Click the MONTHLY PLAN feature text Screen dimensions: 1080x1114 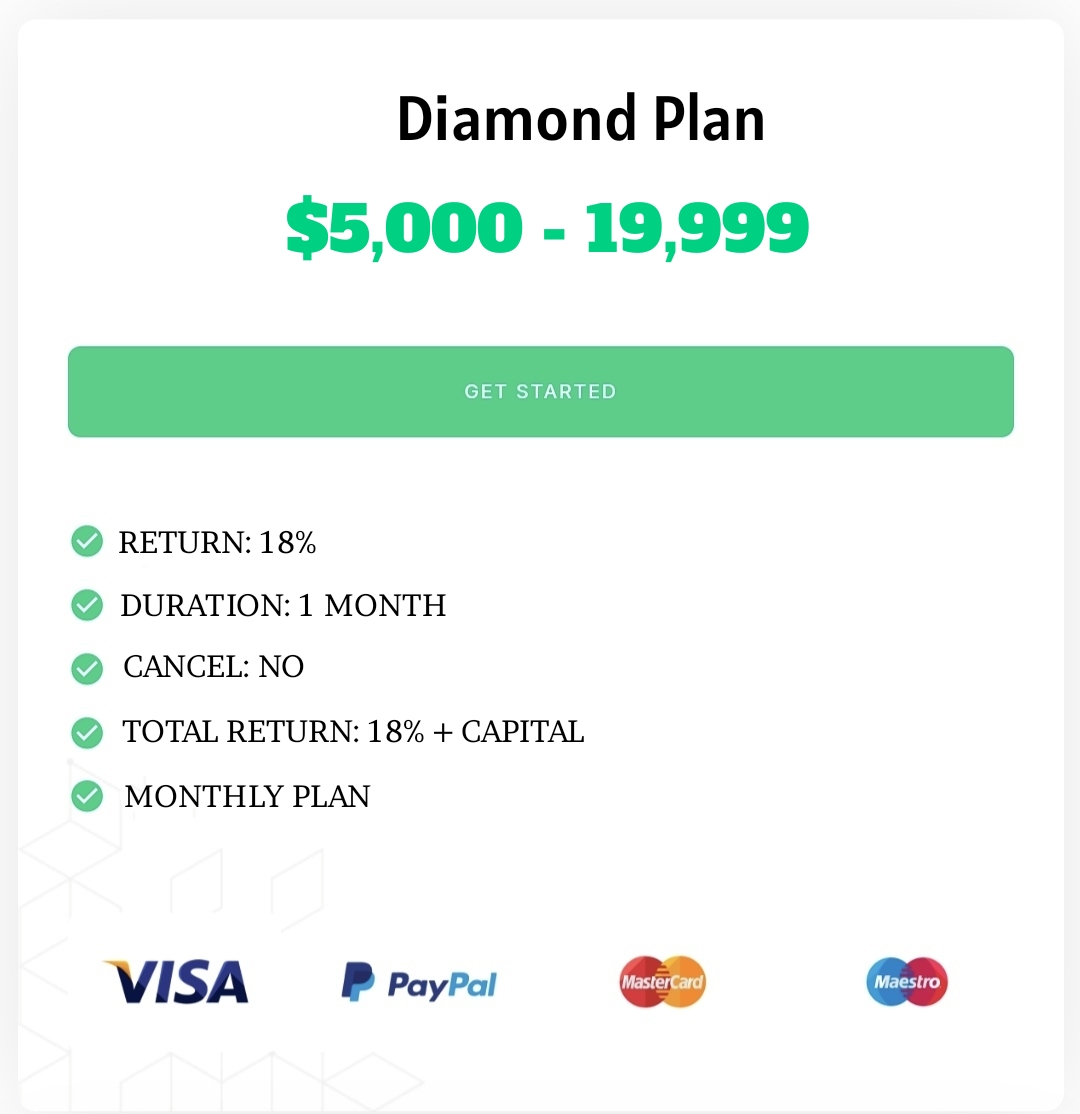pos(247,797)
